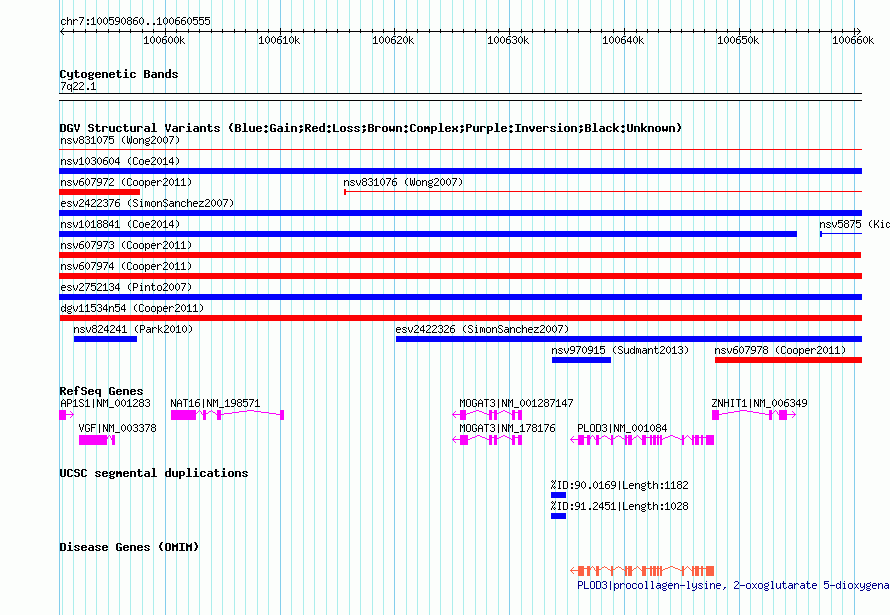Open the PLOD3 procollagen-lysine description link
890x615 pixels.
click(x=732, y=585)
